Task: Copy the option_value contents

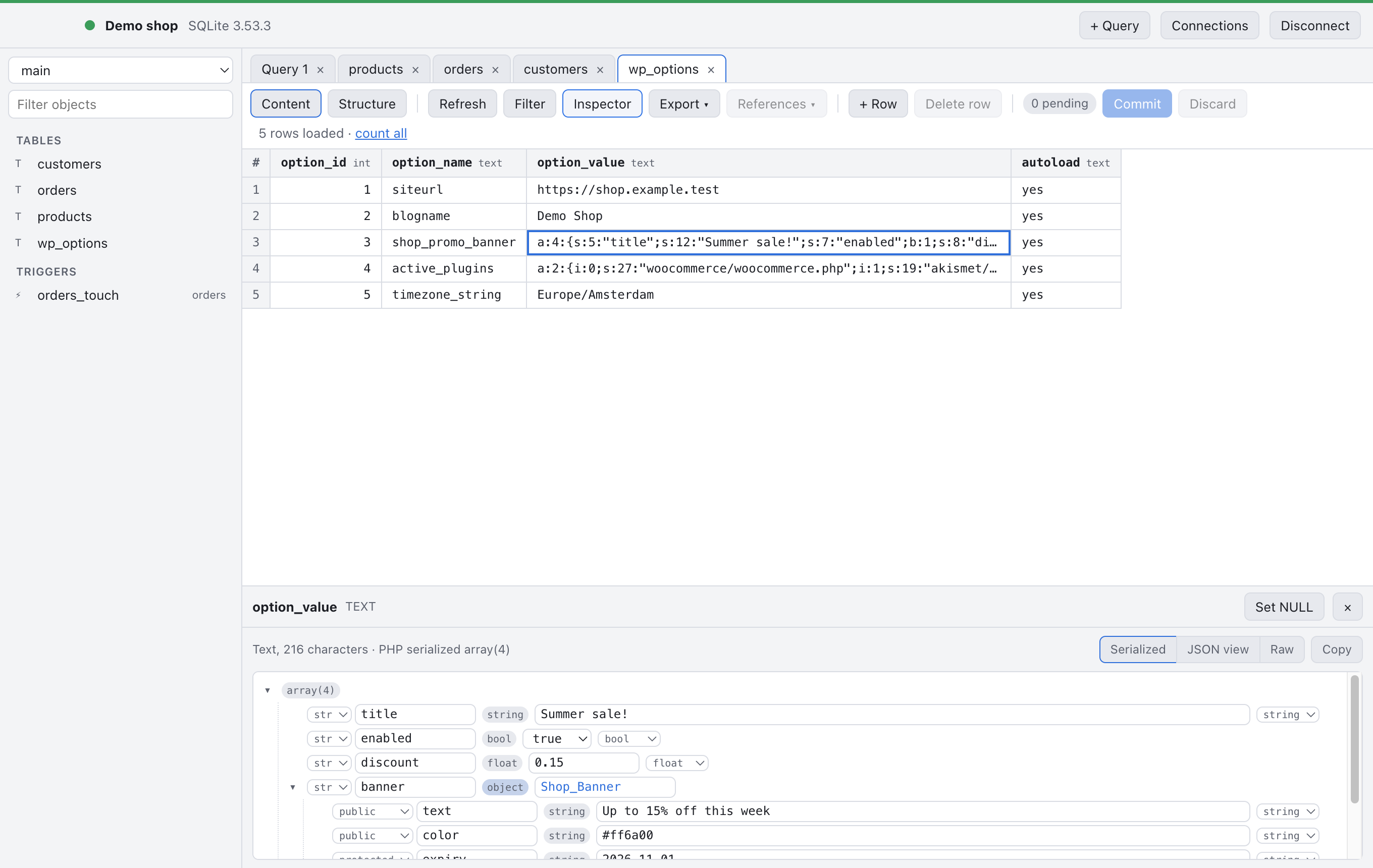Action: click(1337, 649)
